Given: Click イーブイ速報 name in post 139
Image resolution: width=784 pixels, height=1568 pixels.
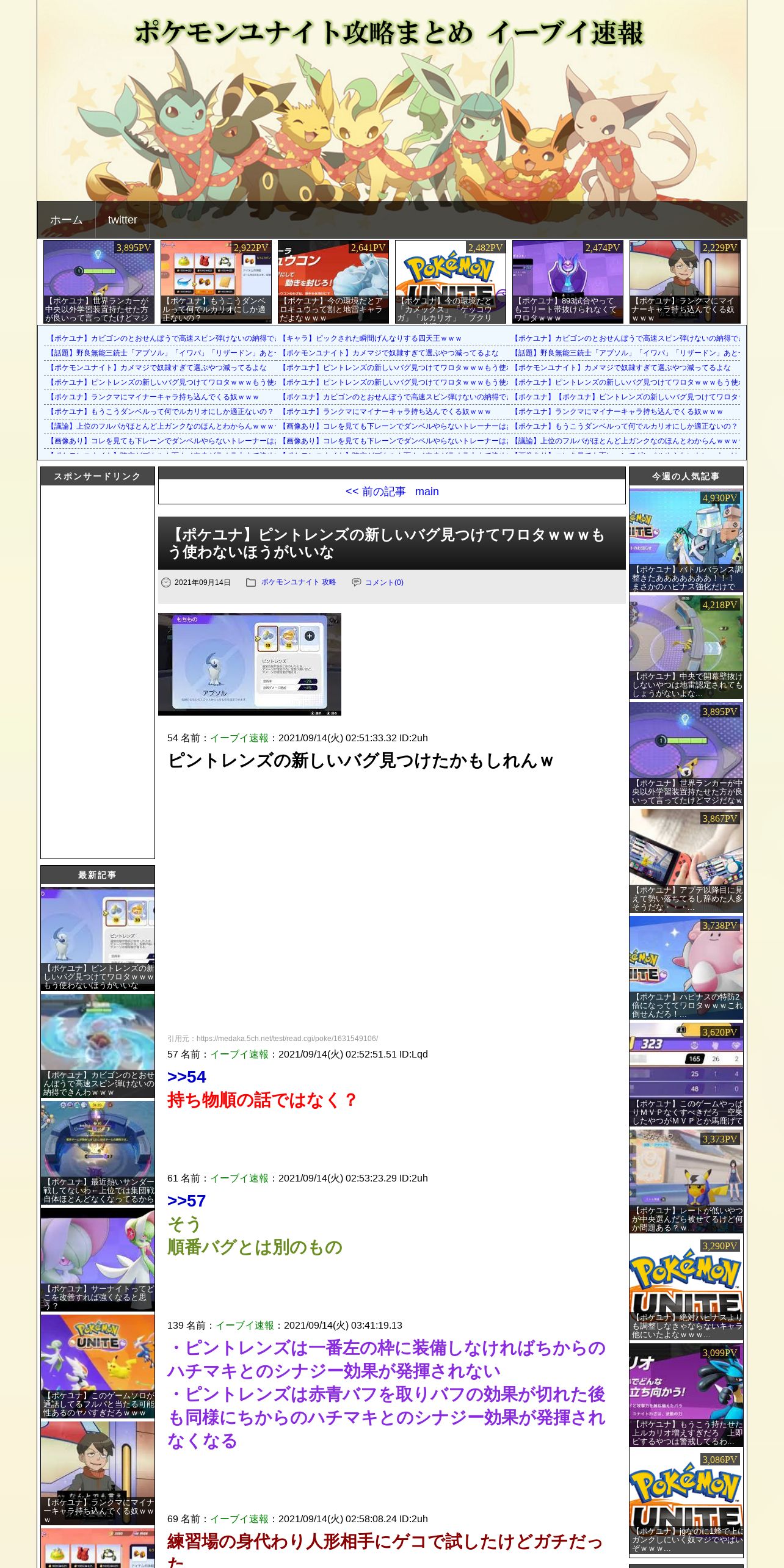Looking at the screenshot, I should coord(245,1325).
